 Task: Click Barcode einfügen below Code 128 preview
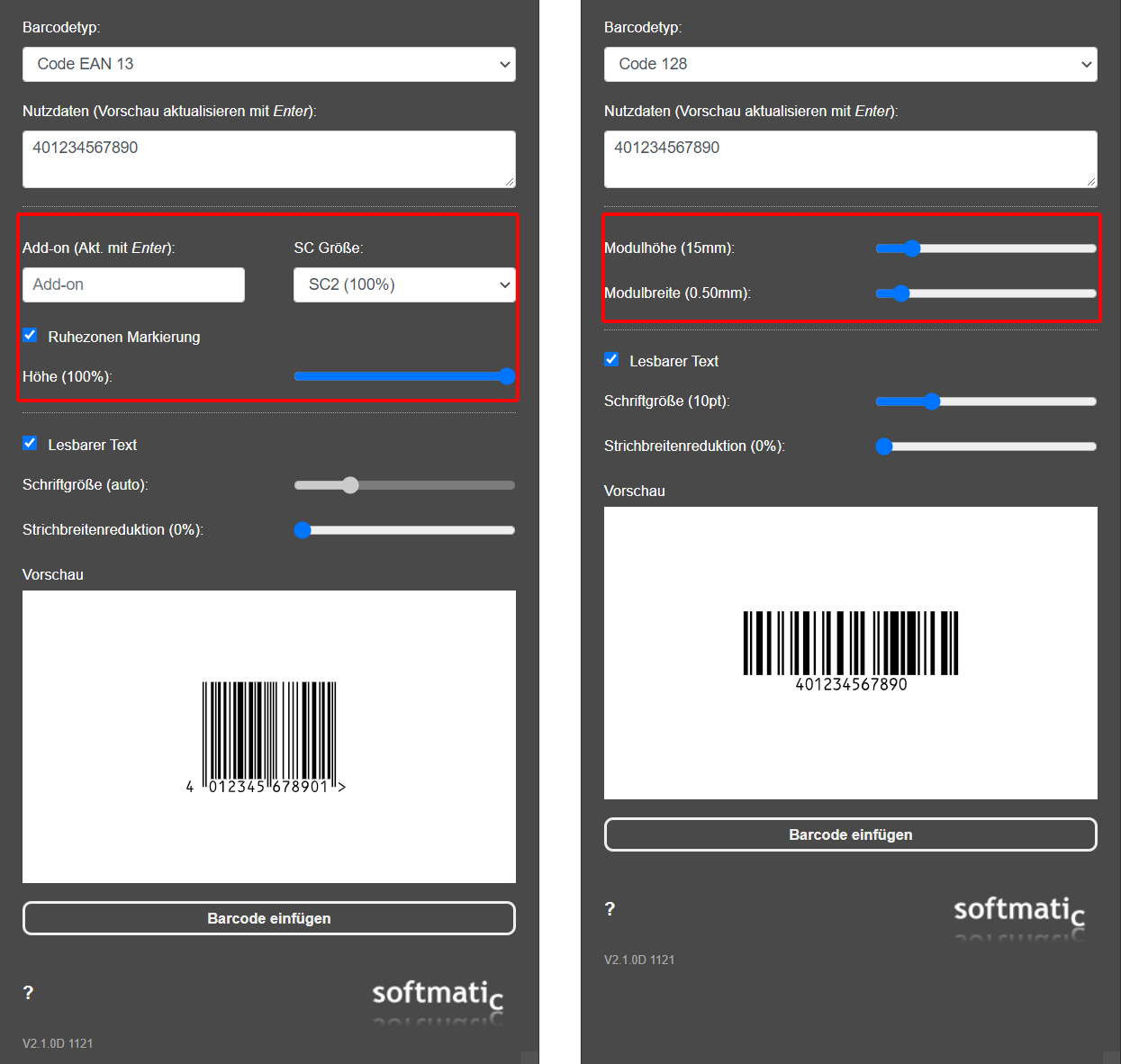pos(850,834)
